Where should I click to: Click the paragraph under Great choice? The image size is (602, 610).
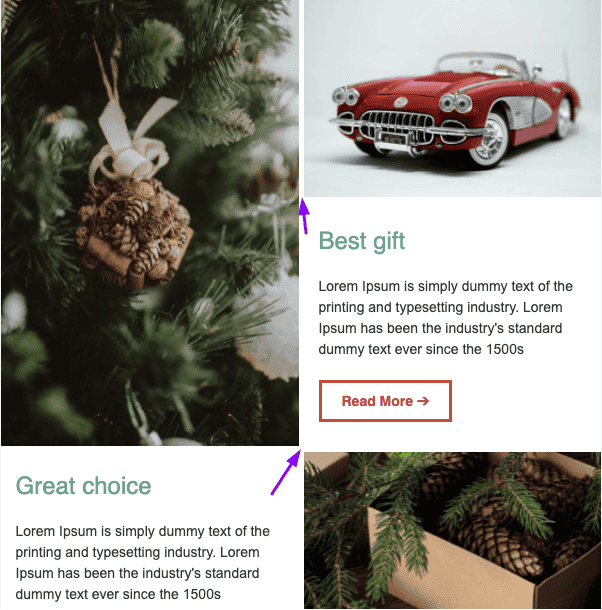(143, 563)
